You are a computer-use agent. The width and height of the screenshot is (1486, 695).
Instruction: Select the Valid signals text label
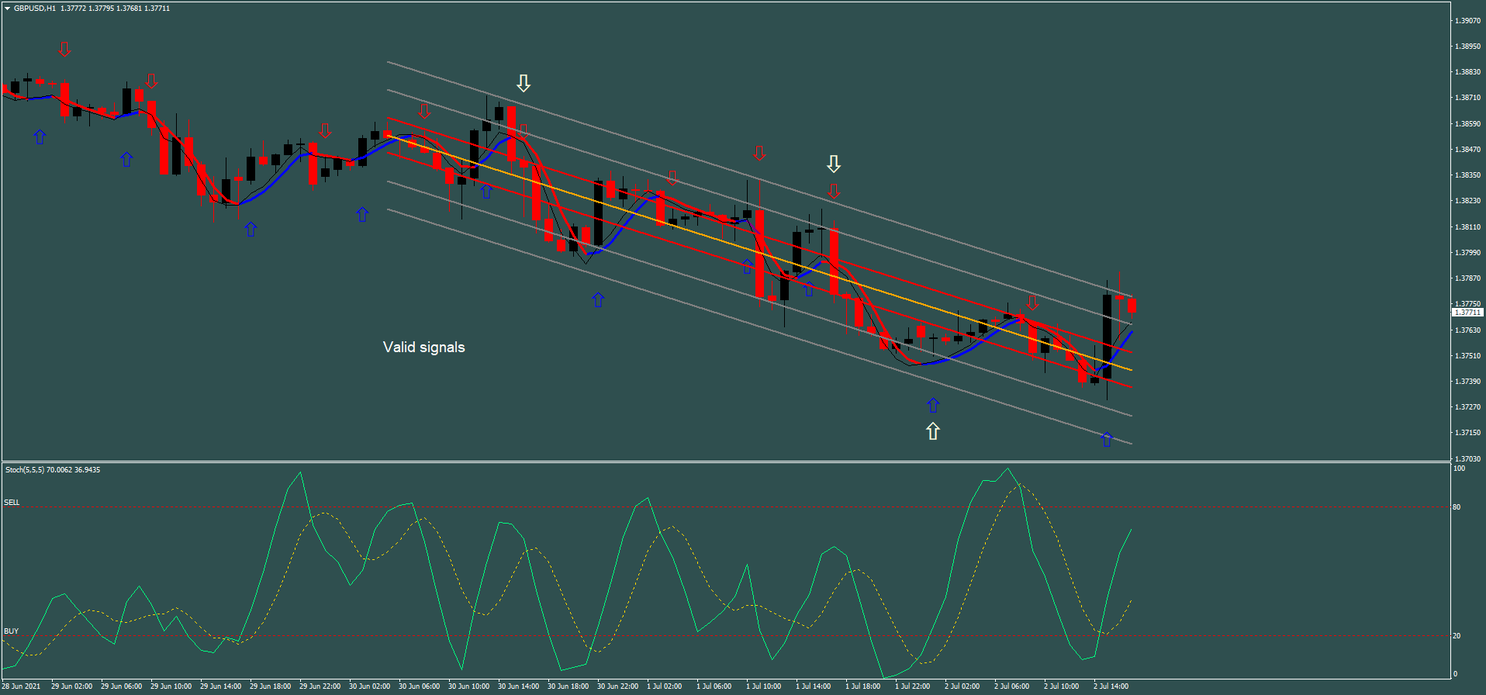pos(422,347)
